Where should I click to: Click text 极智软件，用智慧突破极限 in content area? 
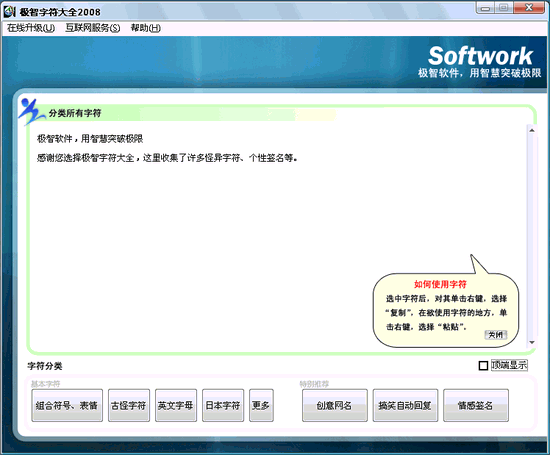click(90, 139)
